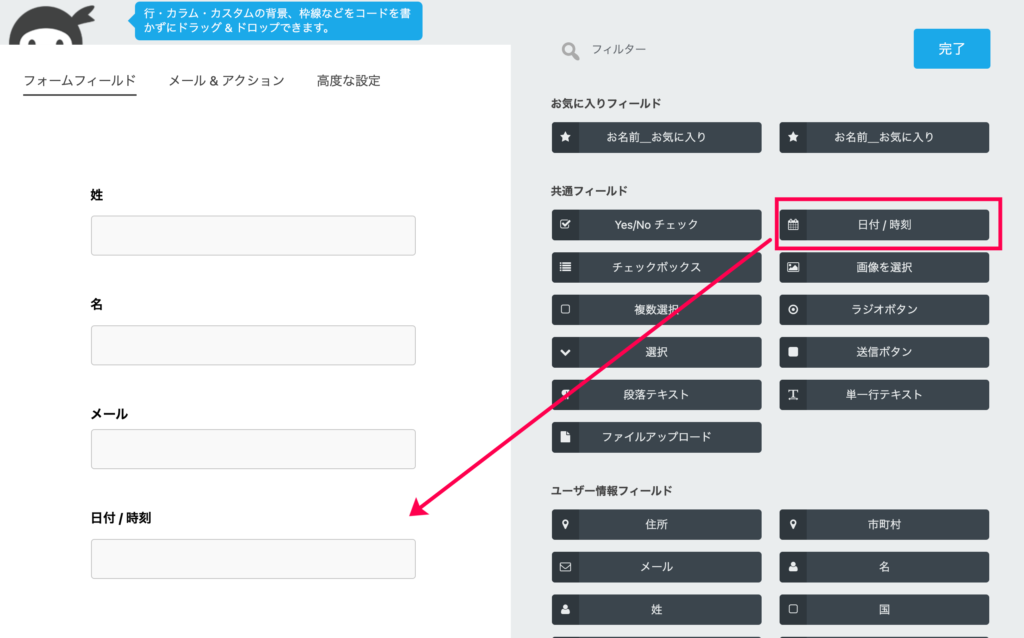Add the 単一行テキスト field
1024x638 pixels.
[x=884, y=394]
